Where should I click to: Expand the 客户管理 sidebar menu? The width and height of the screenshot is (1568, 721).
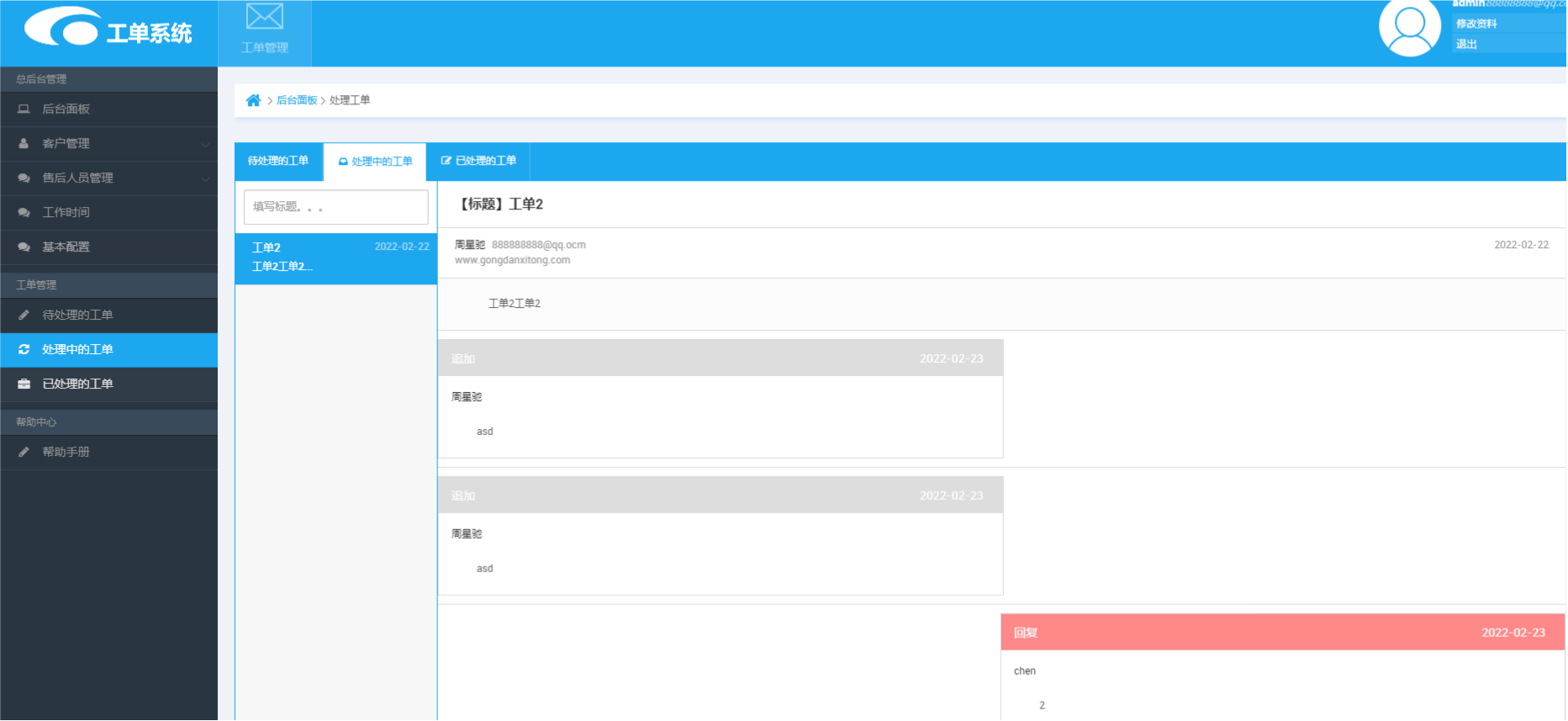coord(108,144)
